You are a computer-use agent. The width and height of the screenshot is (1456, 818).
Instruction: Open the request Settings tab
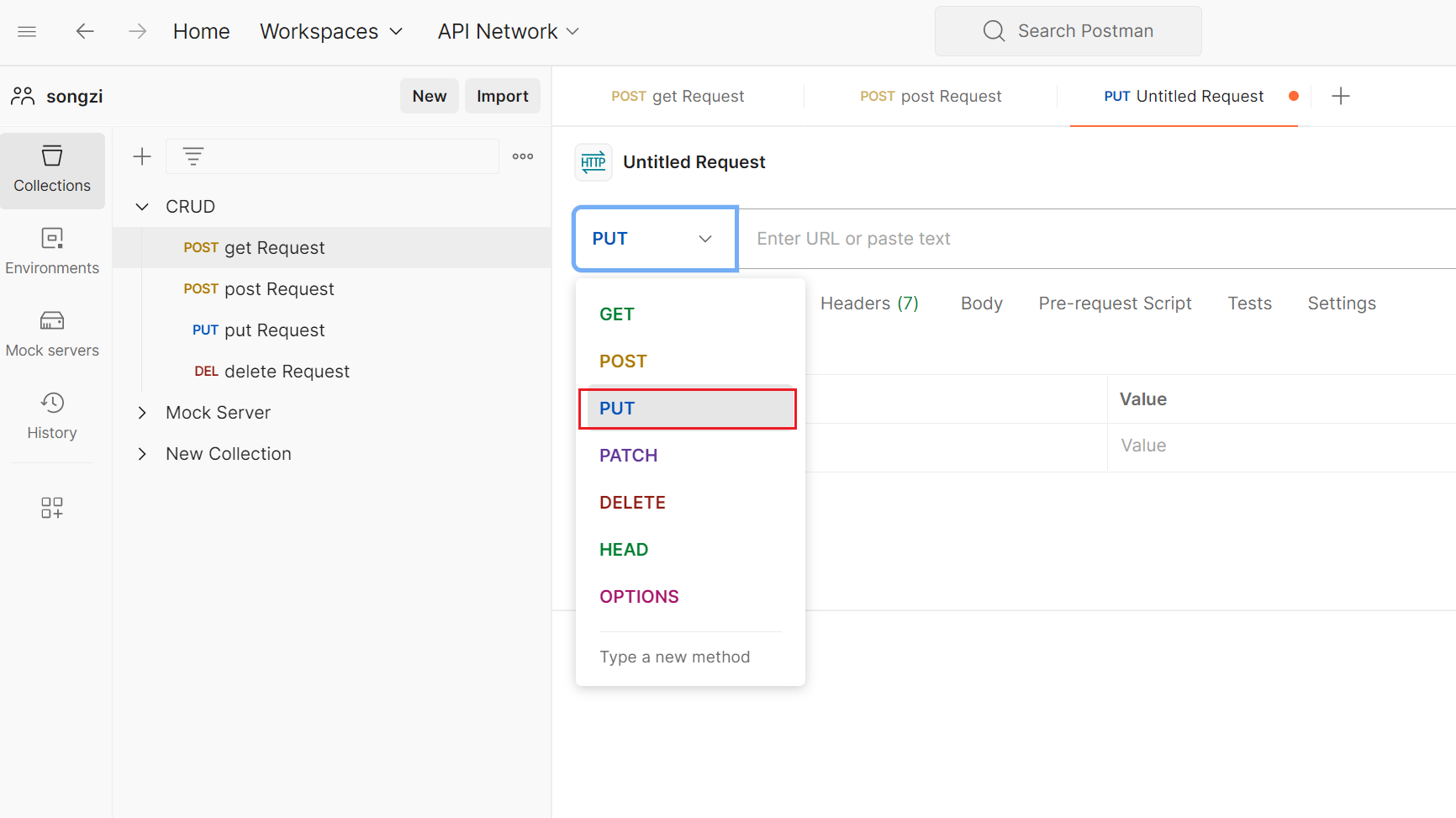[x=1342, y=303]
